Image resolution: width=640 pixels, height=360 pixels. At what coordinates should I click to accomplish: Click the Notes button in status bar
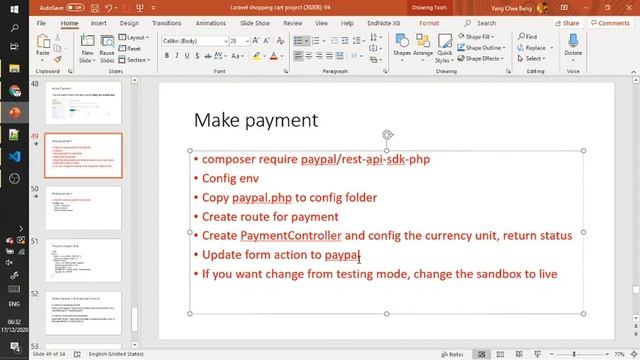452,354
